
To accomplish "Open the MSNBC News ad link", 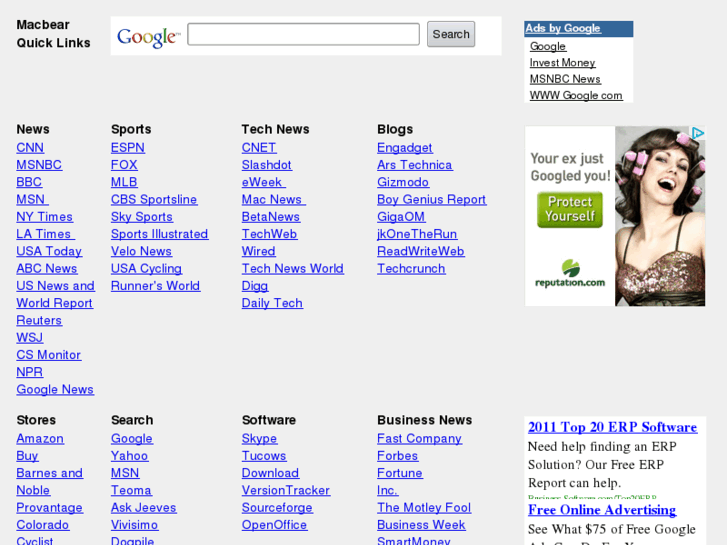I will (565, 79).
